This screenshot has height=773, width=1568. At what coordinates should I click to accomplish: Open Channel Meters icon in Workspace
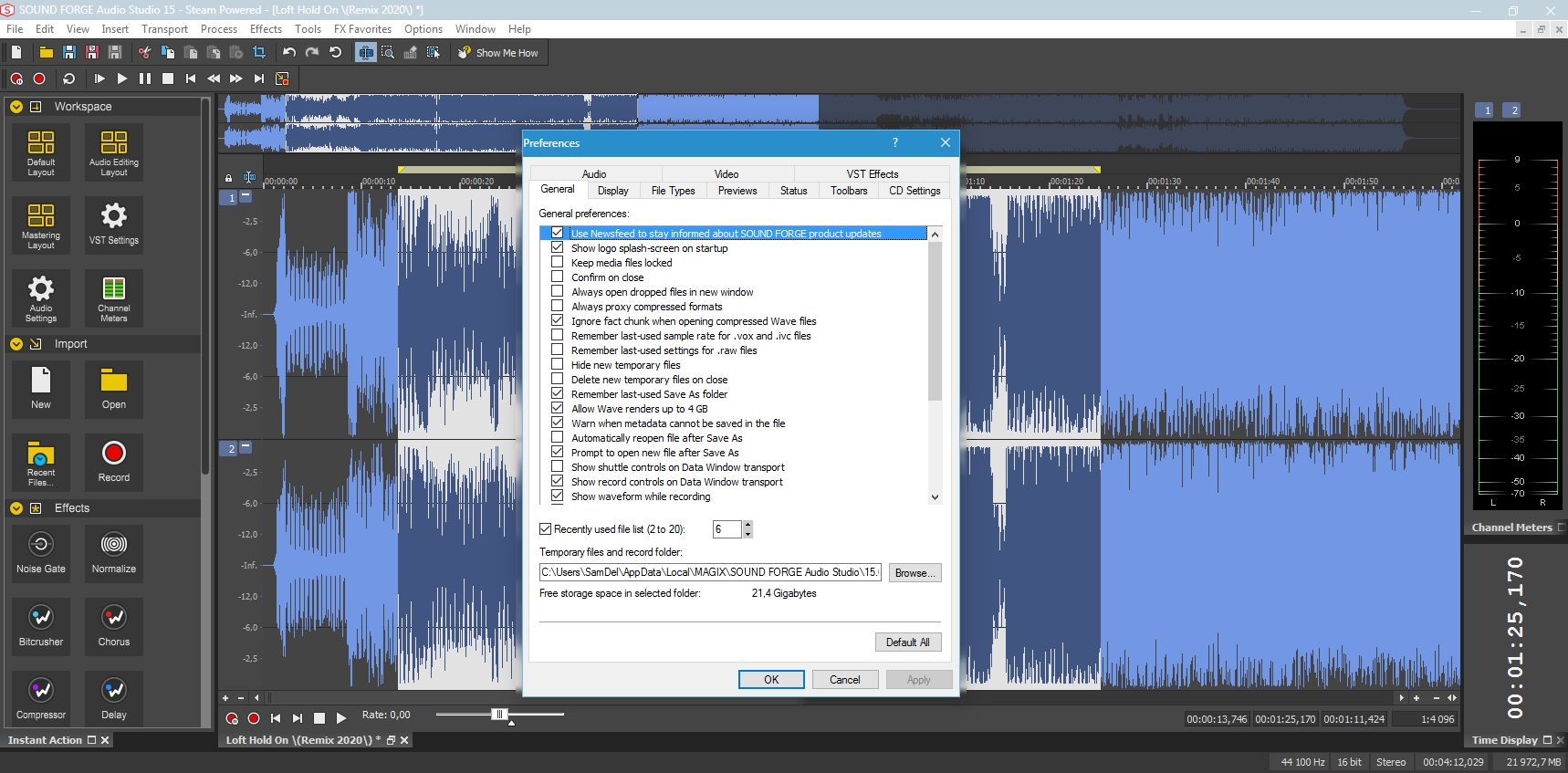tap(114, 298)
